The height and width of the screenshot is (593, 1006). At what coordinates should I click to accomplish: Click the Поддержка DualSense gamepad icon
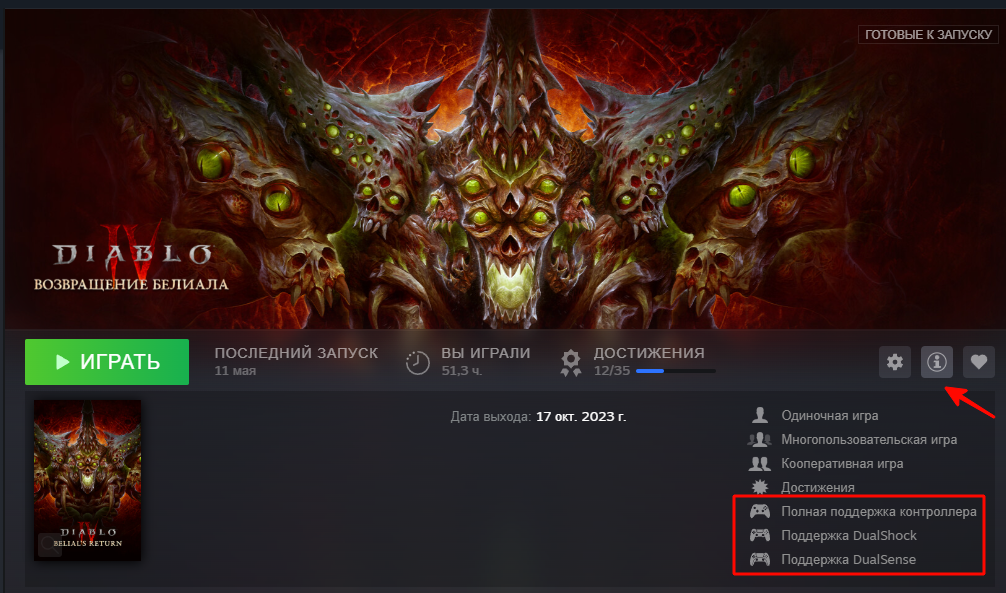[x=760, y=559]
